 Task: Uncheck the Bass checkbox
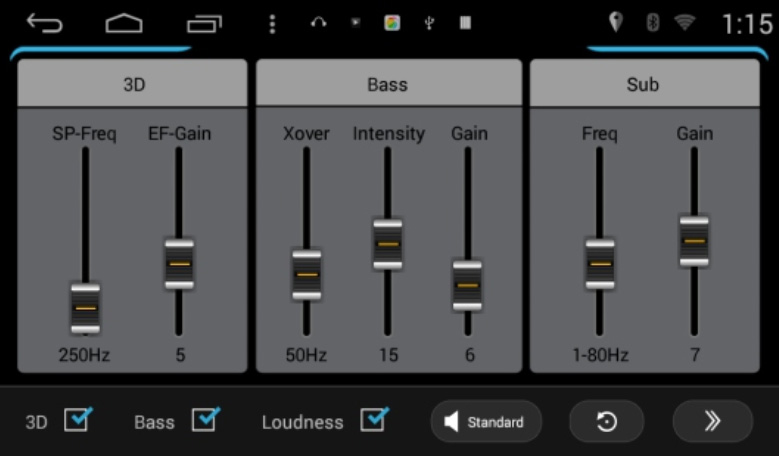[204, 420]
